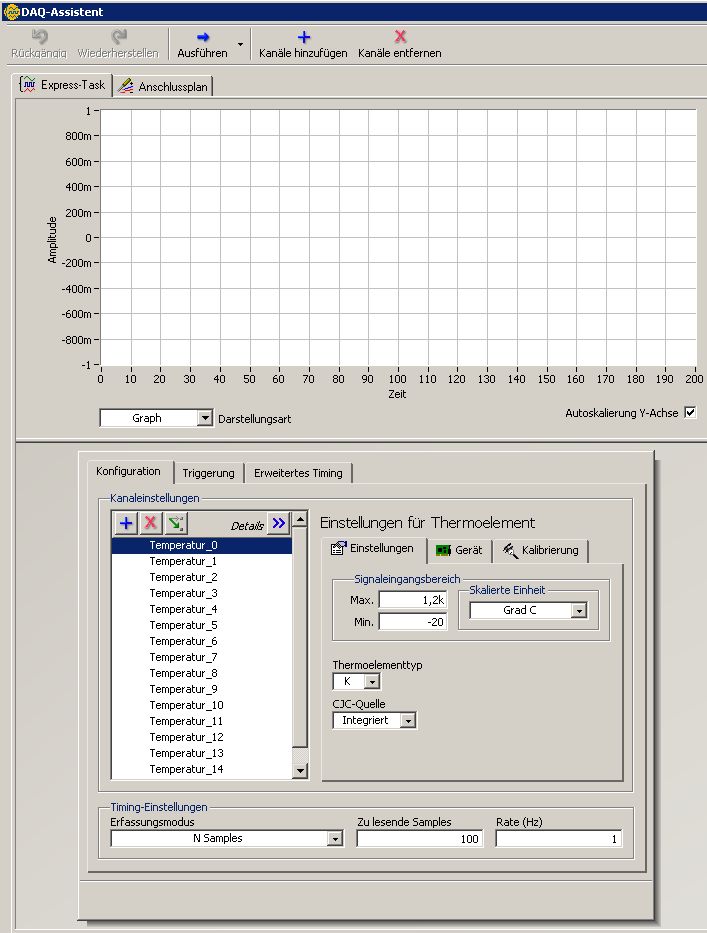
Task: Open the Gerät sub-tab
Action: [x=459, y=550]
